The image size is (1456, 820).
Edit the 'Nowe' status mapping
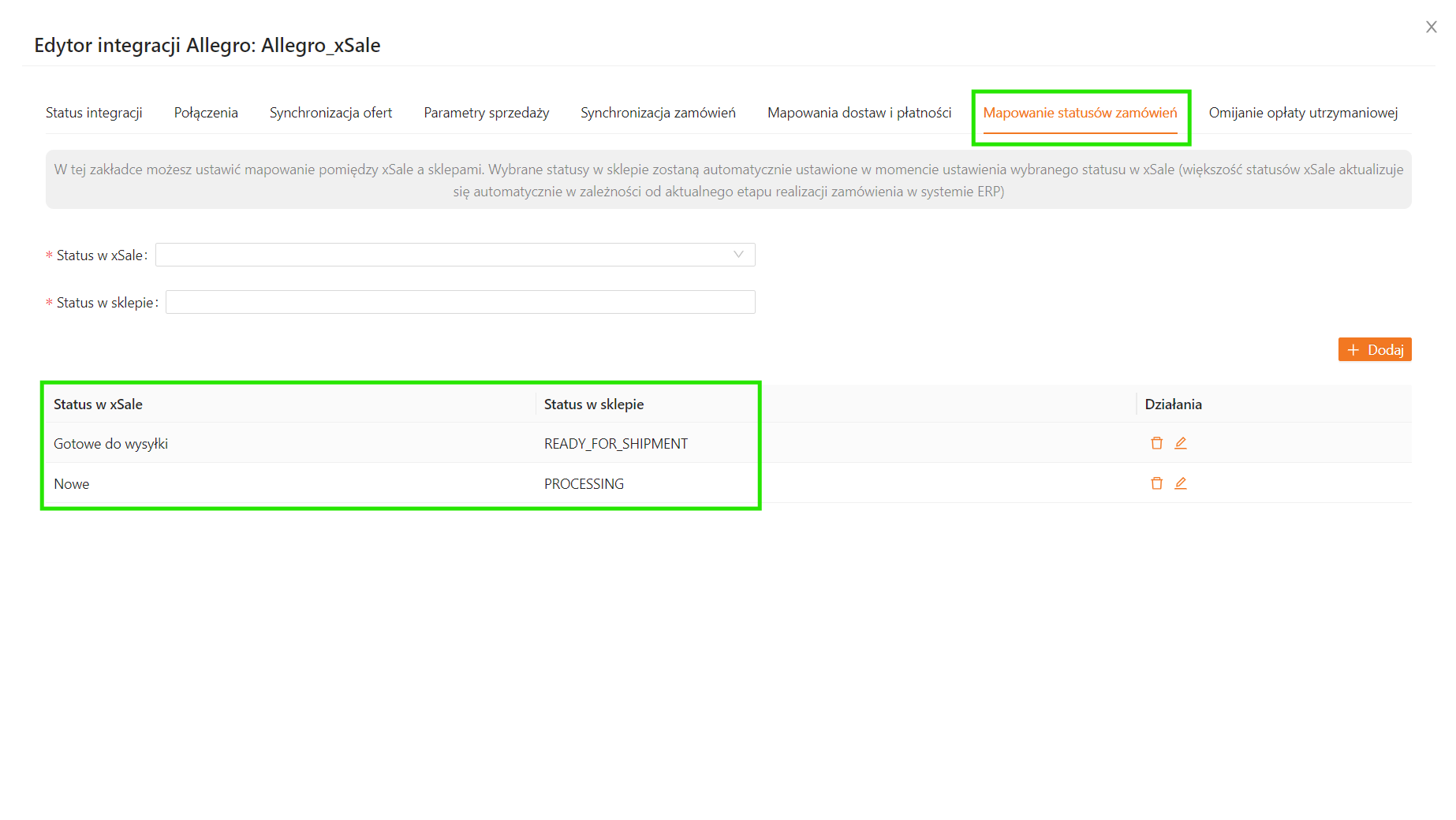[x=1180, y=483]
